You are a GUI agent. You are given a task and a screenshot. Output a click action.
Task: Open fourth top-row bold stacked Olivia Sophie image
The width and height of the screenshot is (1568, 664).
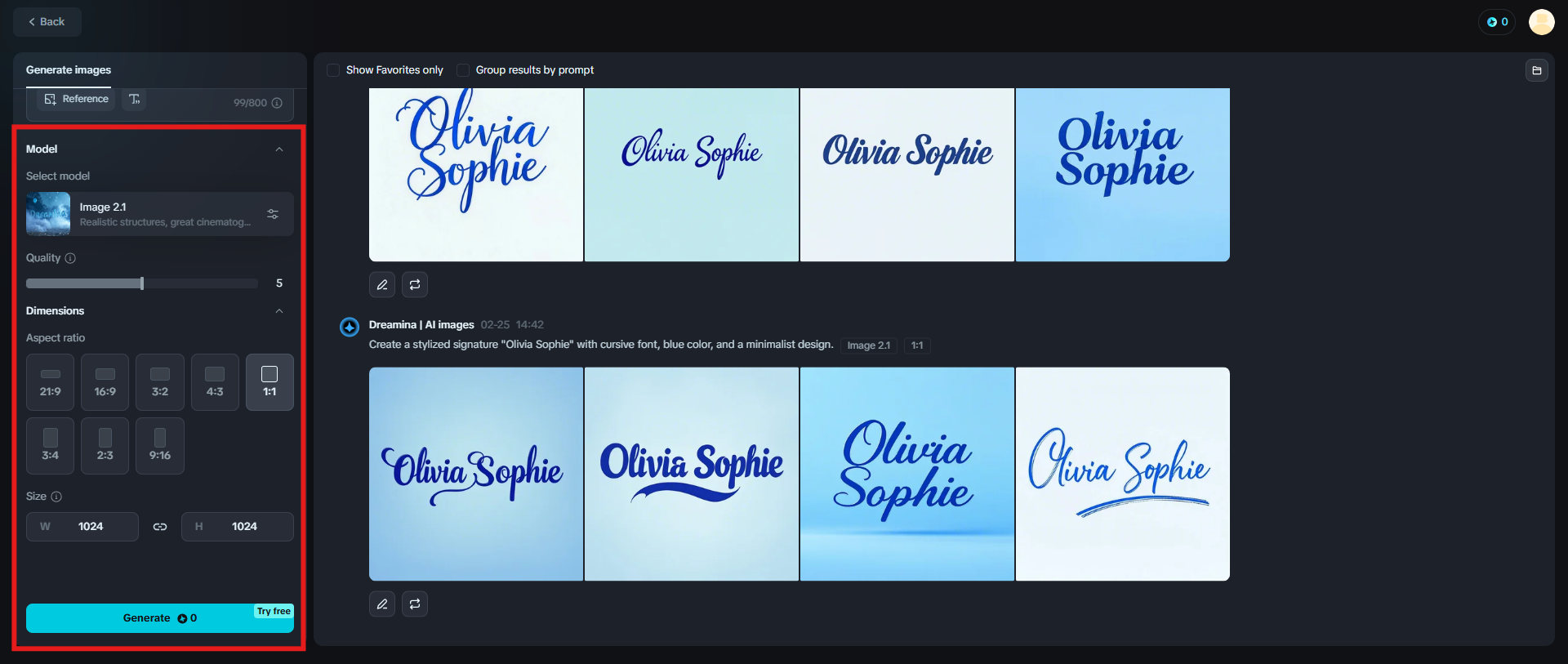pyautogui.click(x=1123, y=175)
